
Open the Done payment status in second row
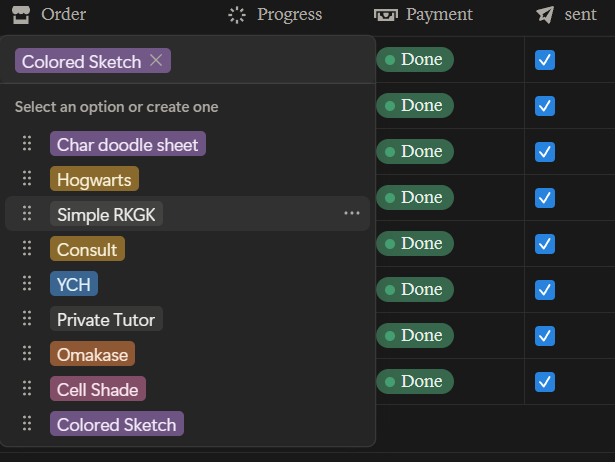(x=415, y=105)
